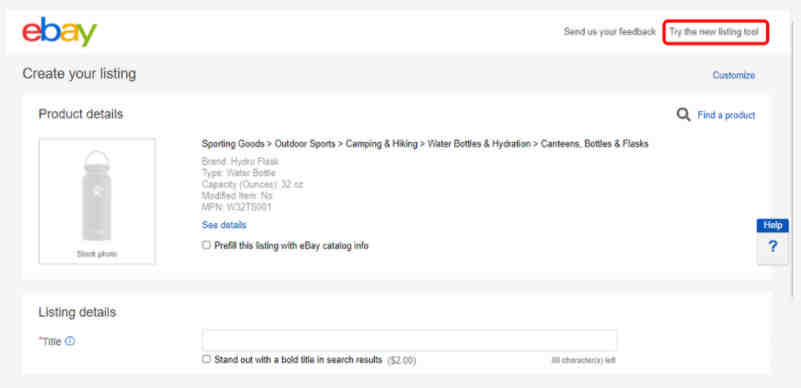Click the Product details section heading
The image size is (801, 388).
click(81, 114)
